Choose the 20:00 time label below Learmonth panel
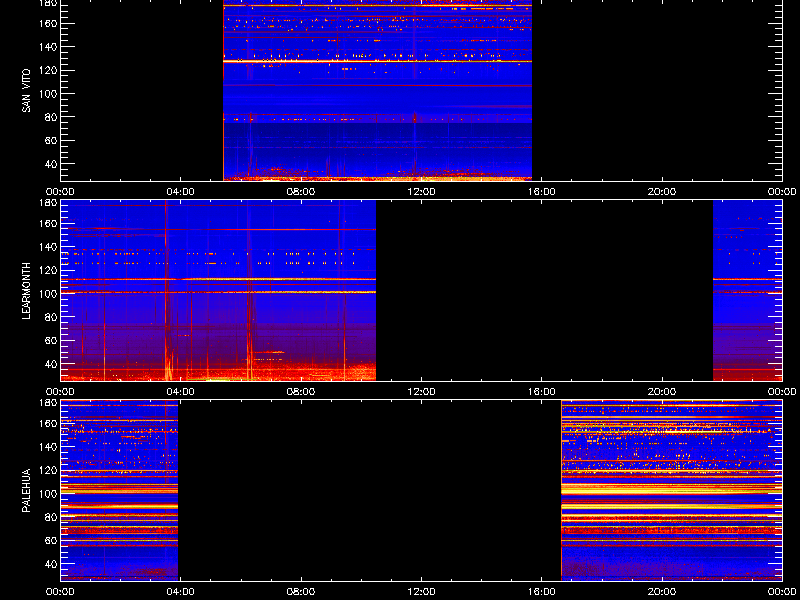800x600 pixels. pyautogui.click(x=662, y=392)
